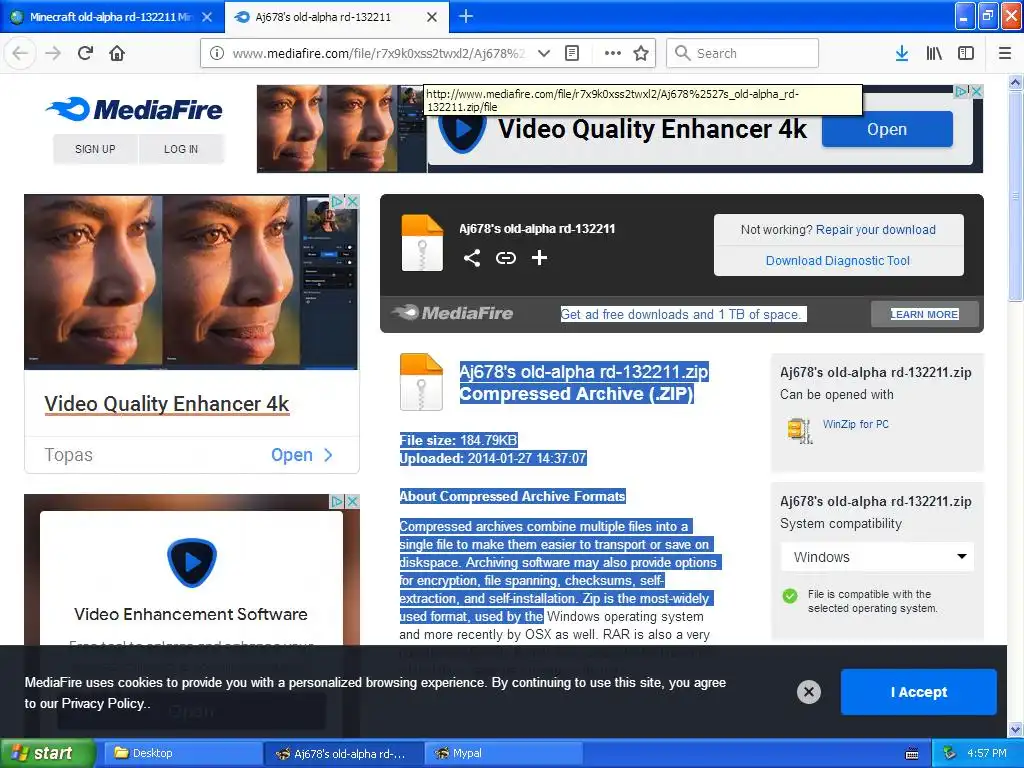1024x768 pixels.
Task: Click Open on top banner ad
Action: pos(887,129)
